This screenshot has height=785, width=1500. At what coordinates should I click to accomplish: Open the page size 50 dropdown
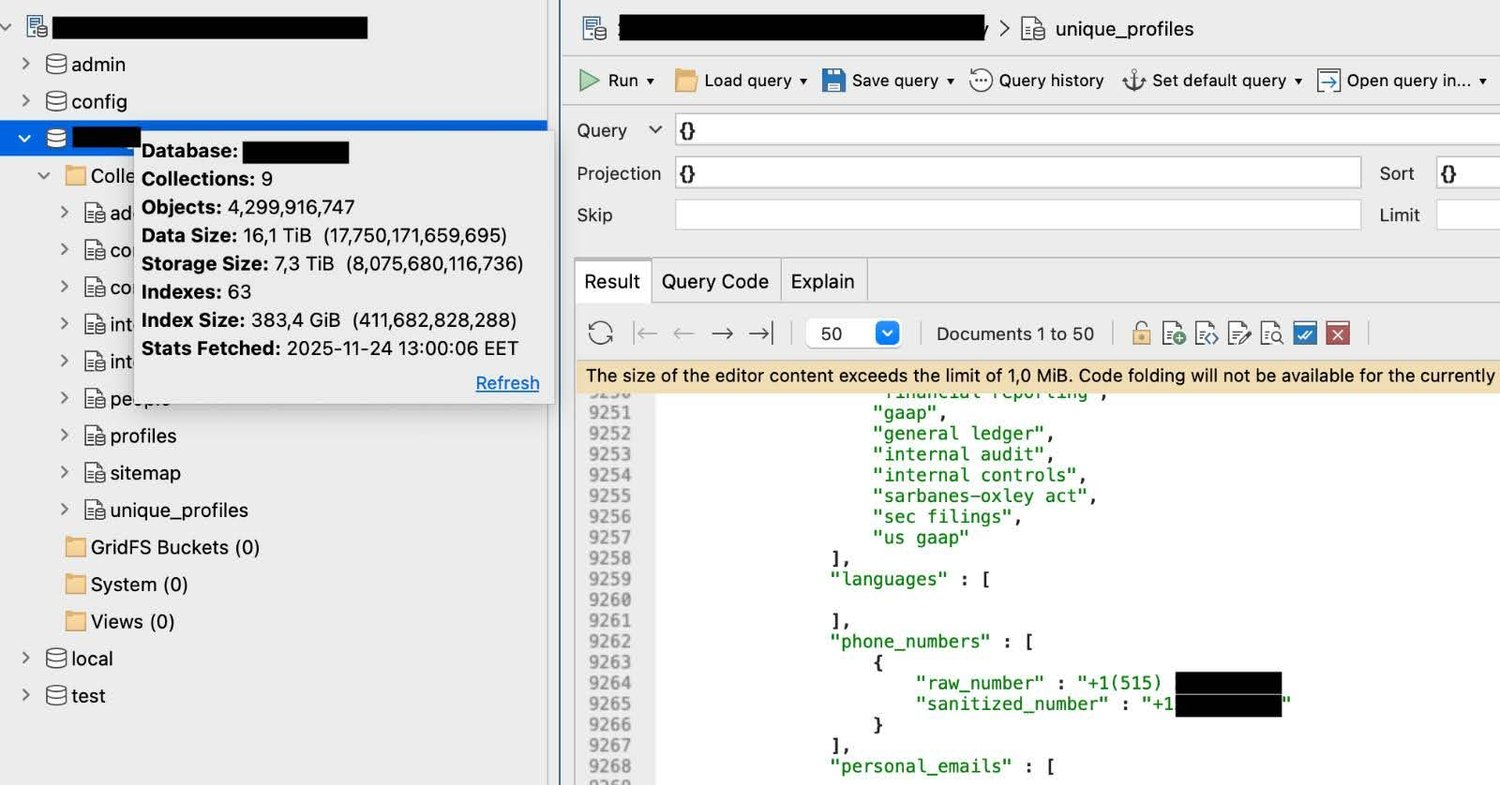pyautogui.click(x=887, y=334)
